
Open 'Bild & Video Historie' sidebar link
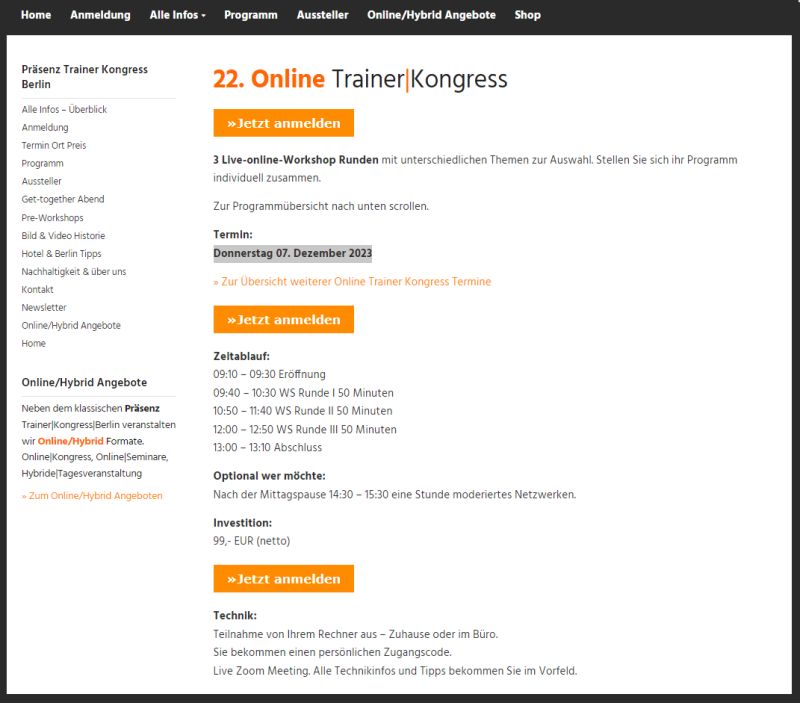click(63, 235)
